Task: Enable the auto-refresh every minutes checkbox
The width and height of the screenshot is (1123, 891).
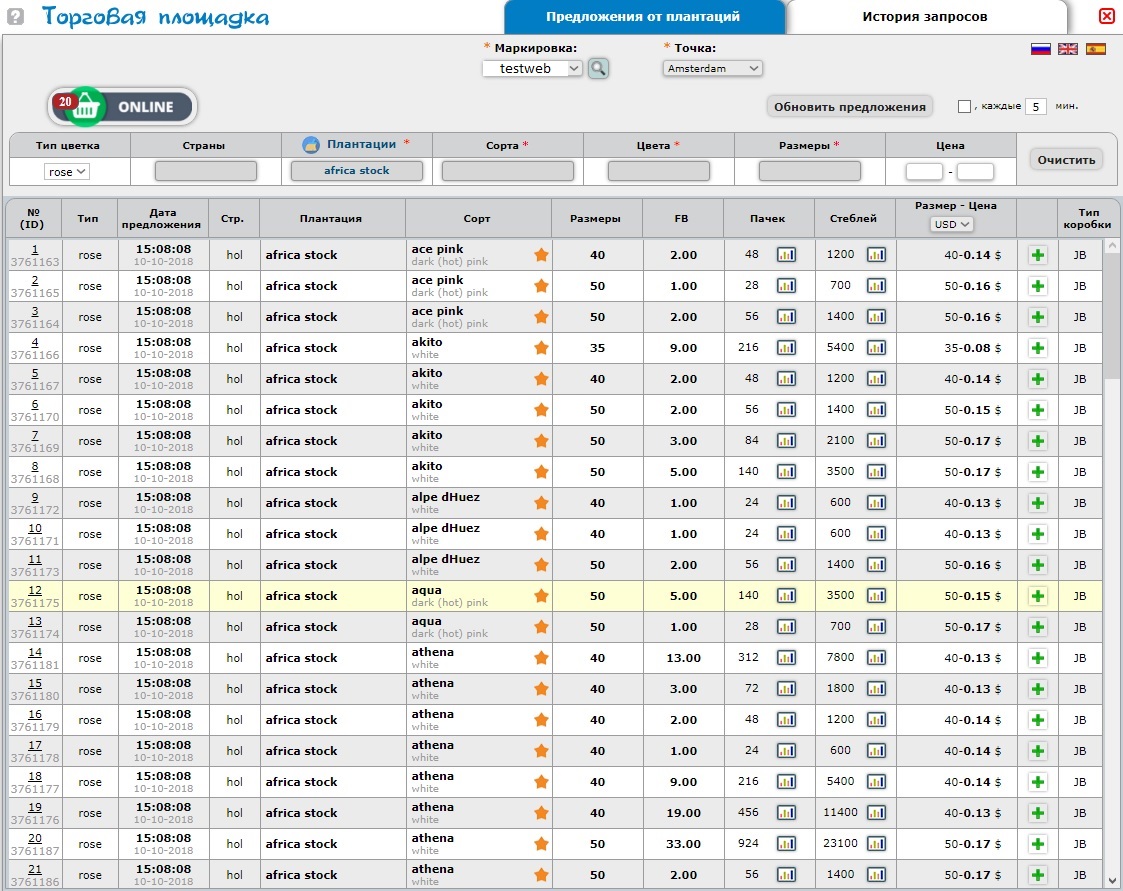Action: tap(964, 106)
